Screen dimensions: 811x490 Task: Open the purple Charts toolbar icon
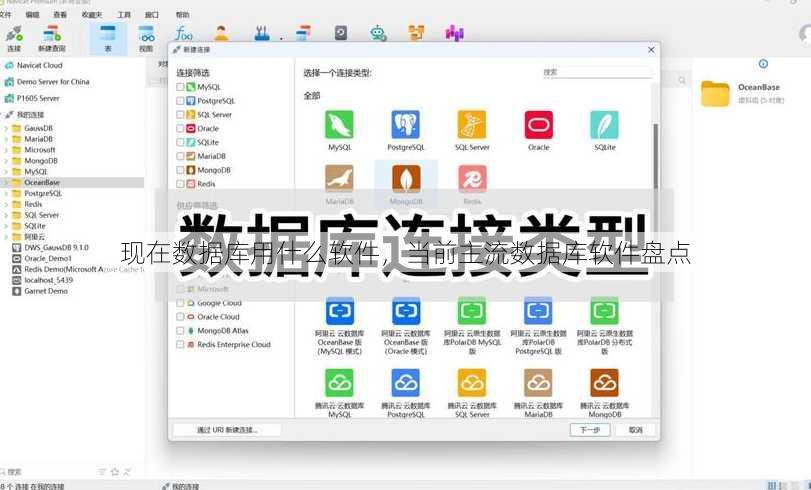tap(455, 34)
